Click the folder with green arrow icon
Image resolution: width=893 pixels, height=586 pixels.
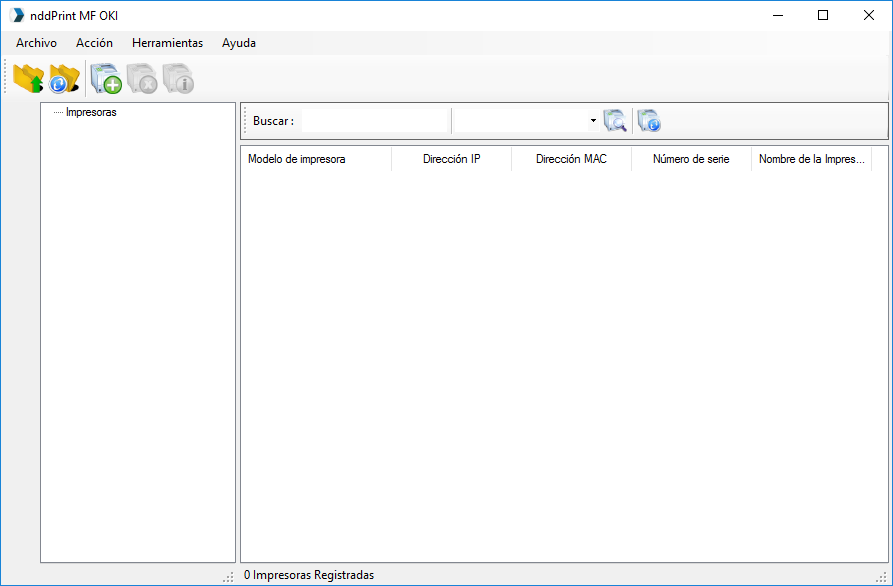(28, 78)
